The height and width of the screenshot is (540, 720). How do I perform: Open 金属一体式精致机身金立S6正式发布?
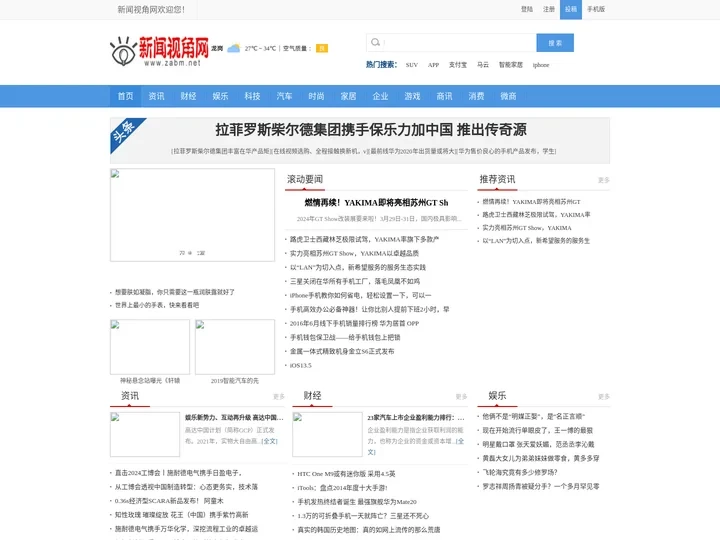click(x=342, y=351)
